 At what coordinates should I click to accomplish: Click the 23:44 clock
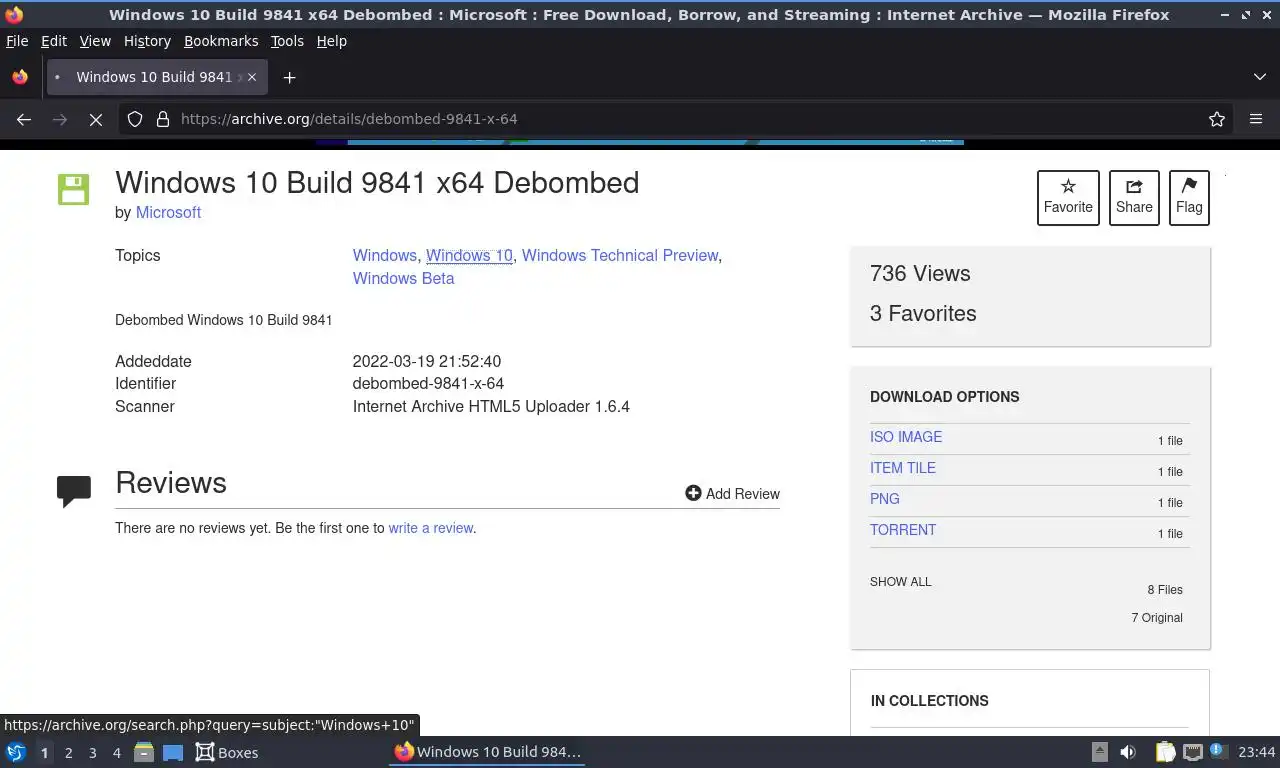pyautogui.click(x=1256, y=752)
